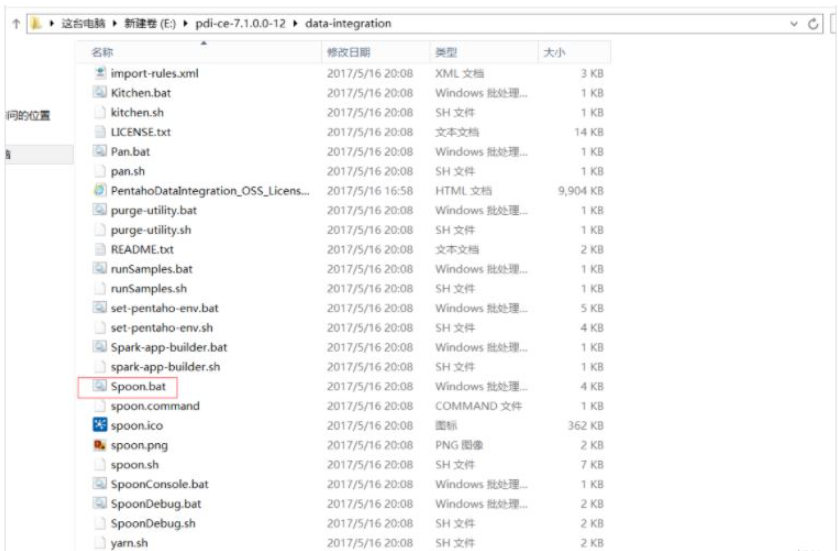Select the file name spoon.ico
The height and width of the screenshot is (551, 838).
point(137,426)
